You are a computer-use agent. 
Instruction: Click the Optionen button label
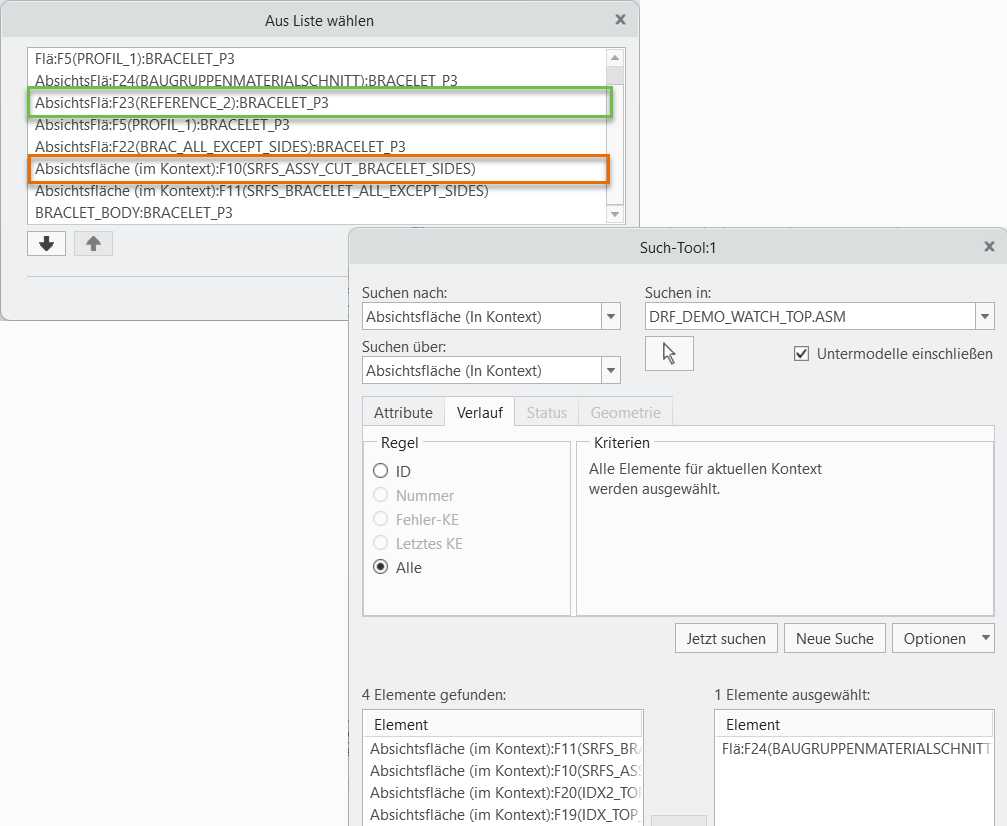(934, 638)
